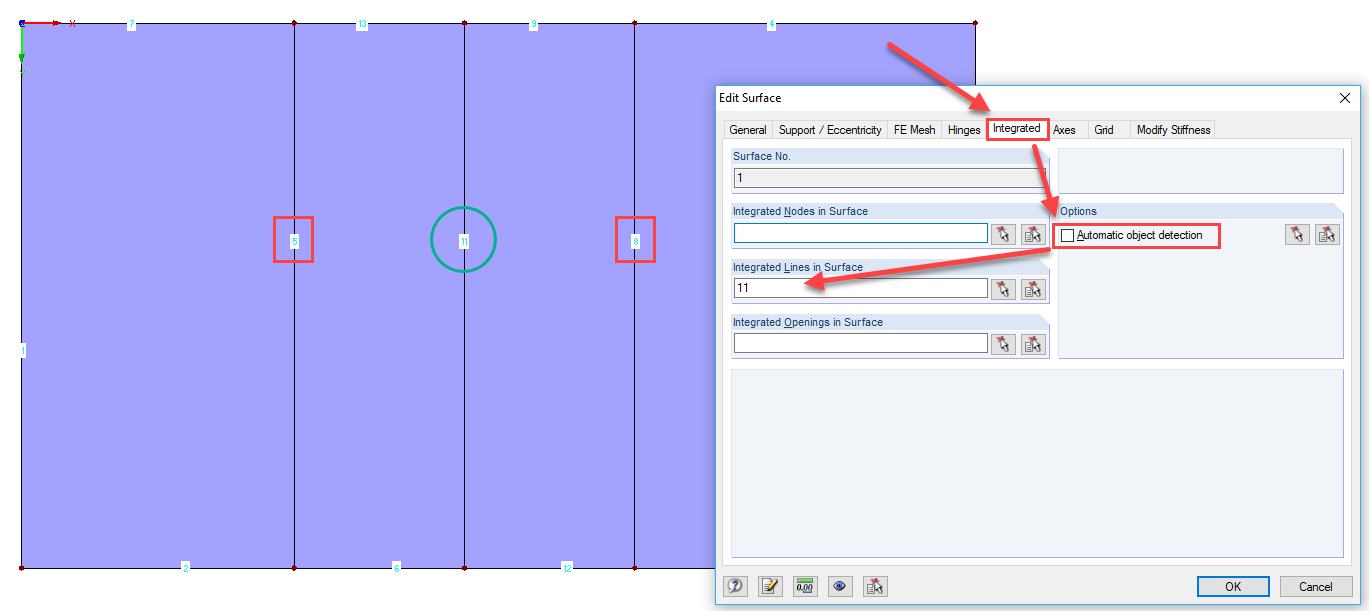Screen dimensions: 1369x611
Task: Pick integrated lines graphically with arrow icon
Action: (1003, 289)
